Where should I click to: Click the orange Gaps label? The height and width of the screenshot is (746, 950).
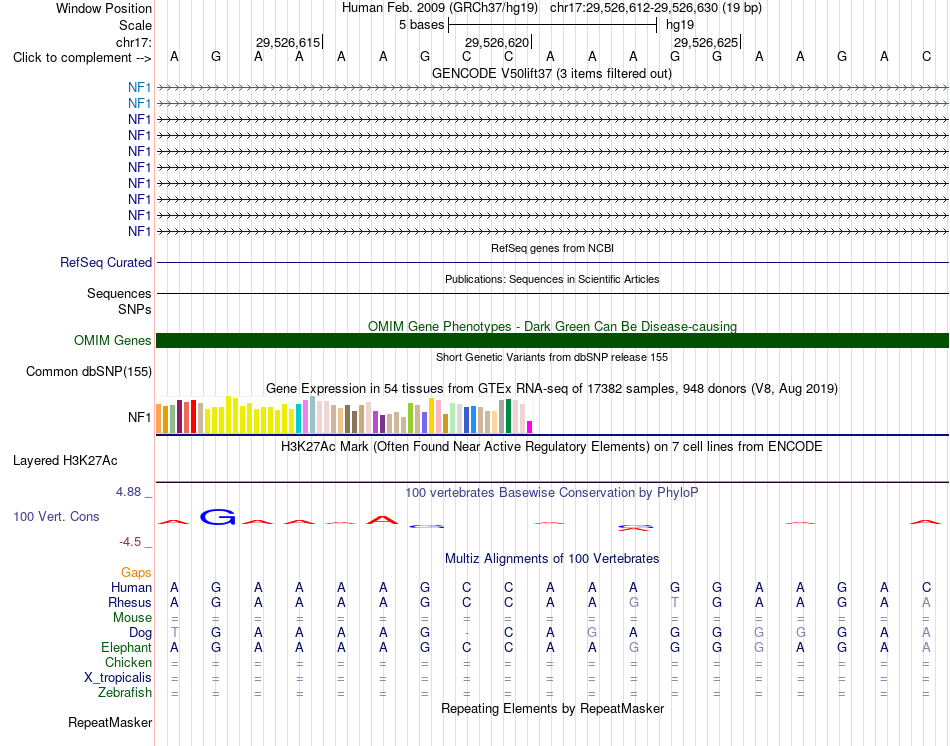[x=136, y=572]
